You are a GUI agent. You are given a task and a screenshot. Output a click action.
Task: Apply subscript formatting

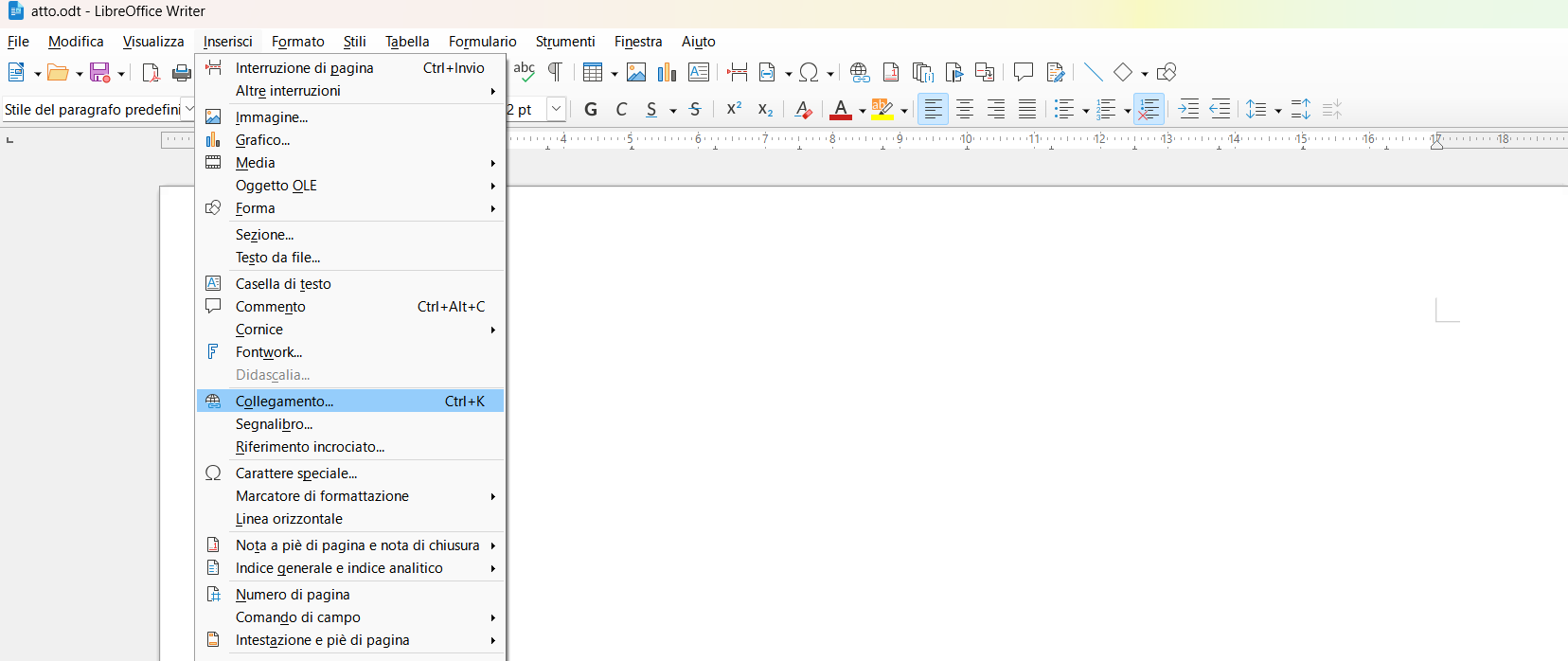765,109
